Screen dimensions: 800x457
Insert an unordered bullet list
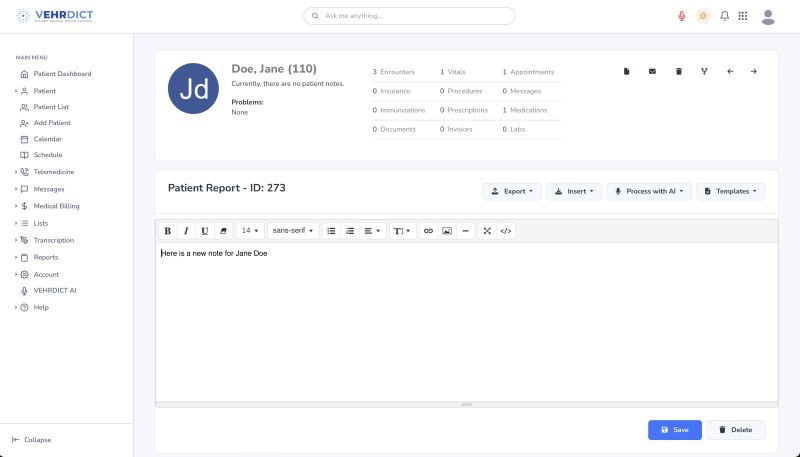[331, 231]
